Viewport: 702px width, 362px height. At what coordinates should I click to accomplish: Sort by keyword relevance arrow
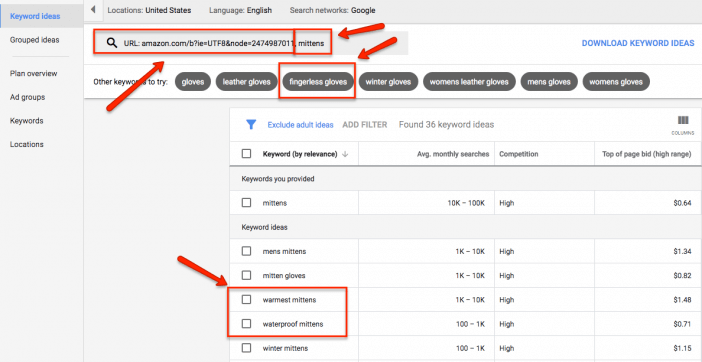tap(345, 154)
